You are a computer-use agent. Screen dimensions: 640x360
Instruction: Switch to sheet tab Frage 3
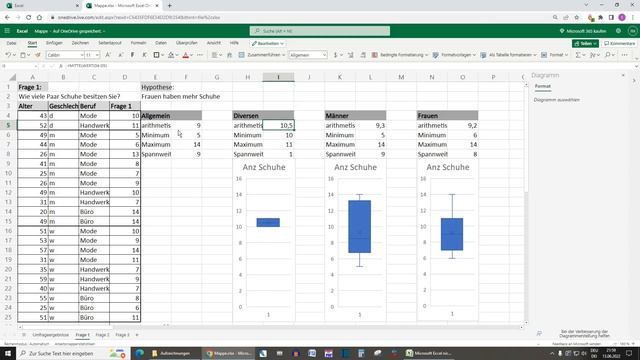(x=122, y=335)
